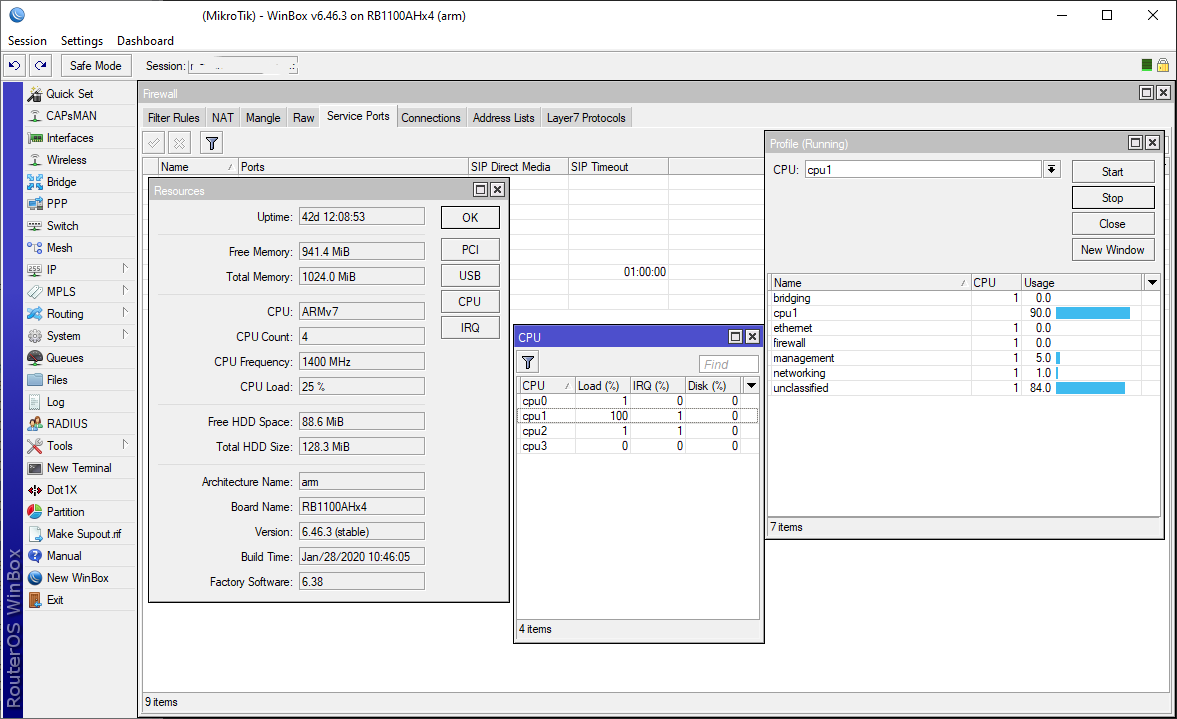The width and height of the screenshot is (1177, 719).
Task: Switch to the Connections tab
Action: (x=431, y=118)
